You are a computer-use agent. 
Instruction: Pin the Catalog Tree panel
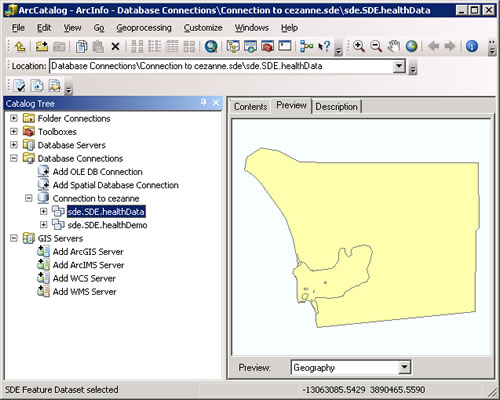click(x=203, y=102)
